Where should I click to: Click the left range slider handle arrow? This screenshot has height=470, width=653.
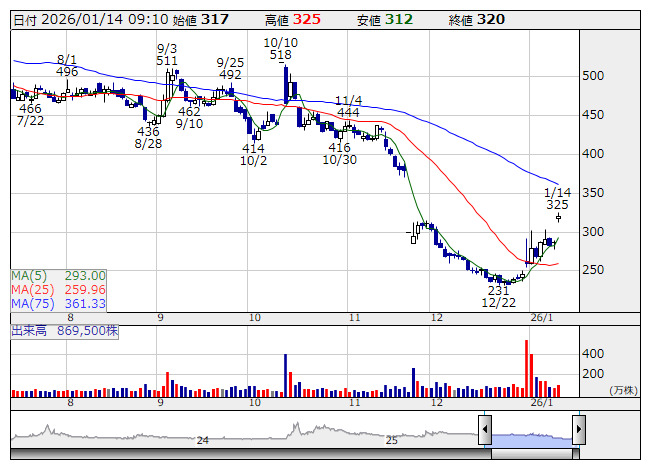tap(485, 429)
